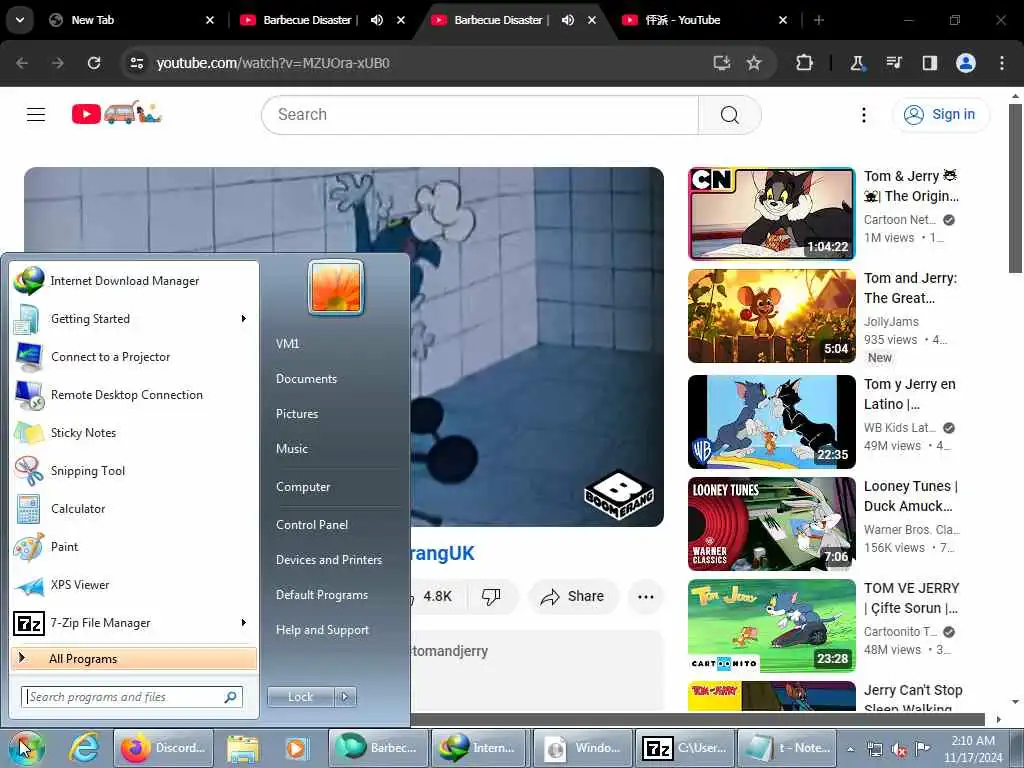The width and height of the screenshot is (1024, 768).
Task: Reload the YouTube page
Action: 94,63
